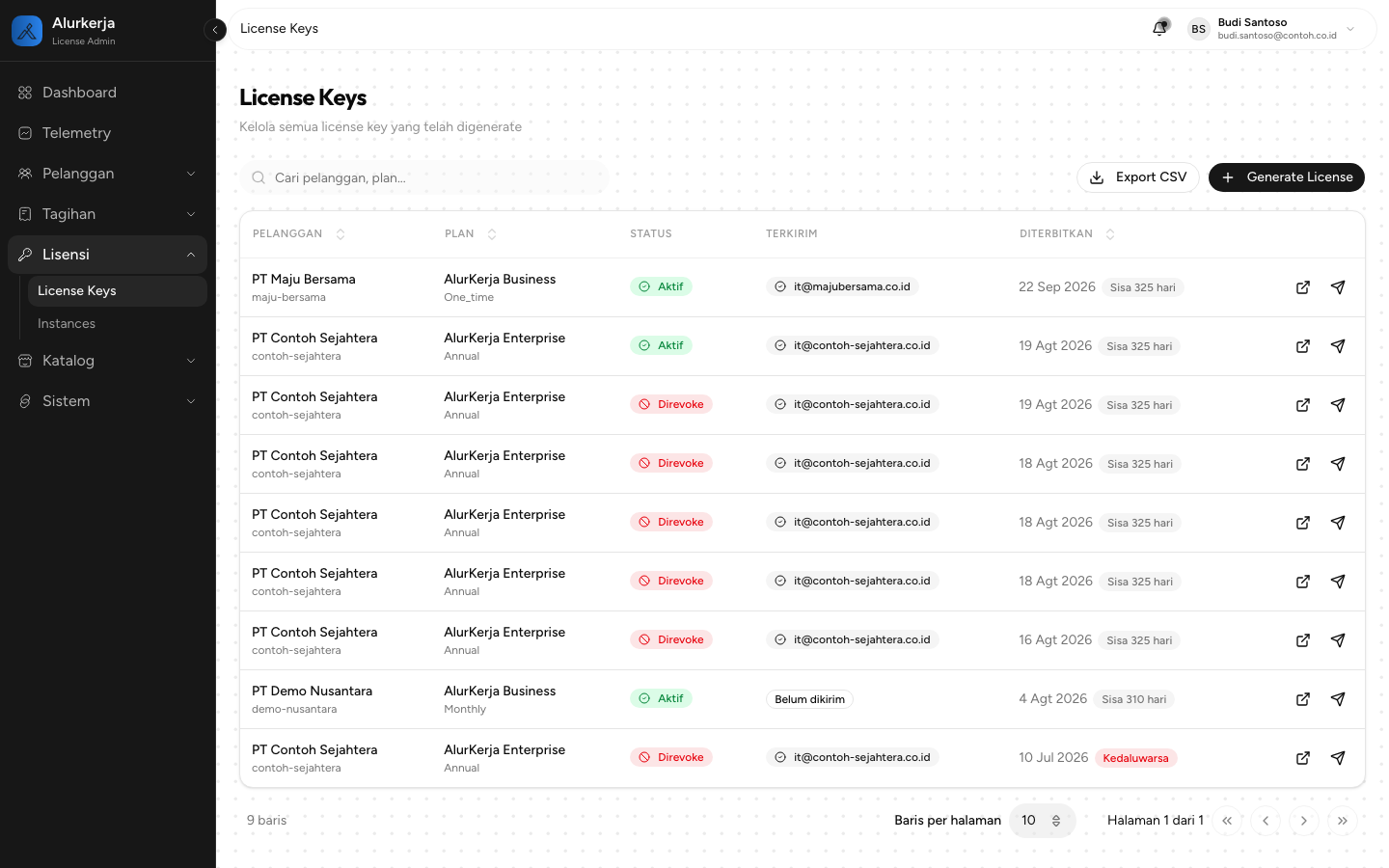Click the Export CSV button
Viewport: 1389px width, 868px height.
point(1138,177)
